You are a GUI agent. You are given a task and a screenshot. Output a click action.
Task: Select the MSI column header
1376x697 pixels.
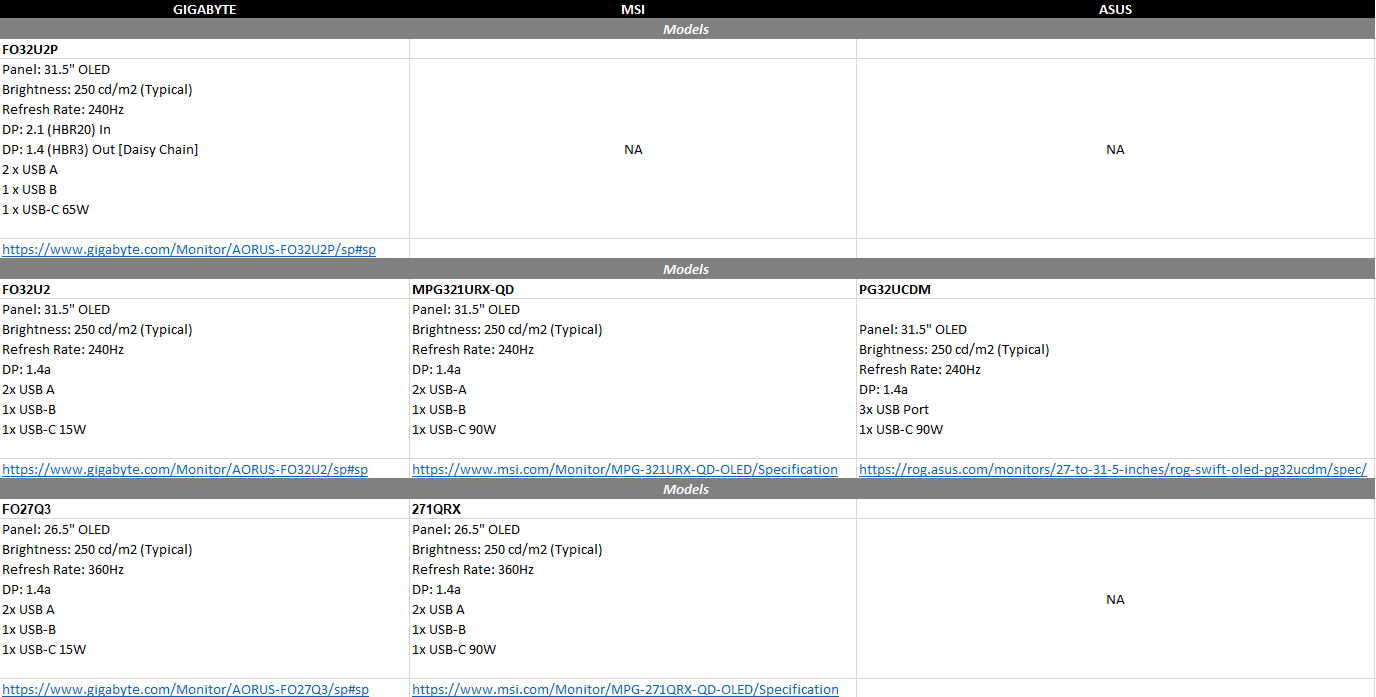click(632, 9)
